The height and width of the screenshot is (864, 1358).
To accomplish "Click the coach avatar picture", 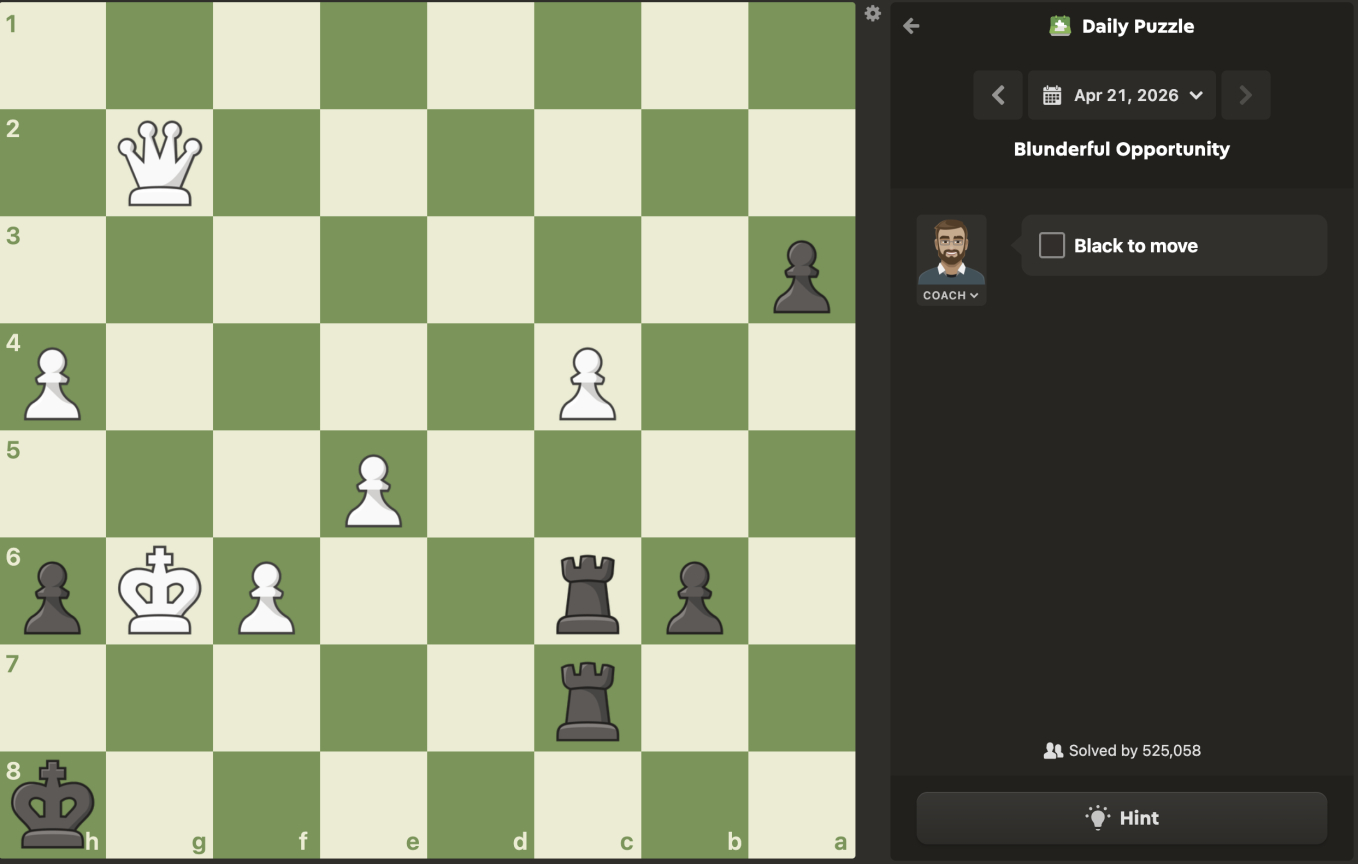I will click(x=952, y=250).
